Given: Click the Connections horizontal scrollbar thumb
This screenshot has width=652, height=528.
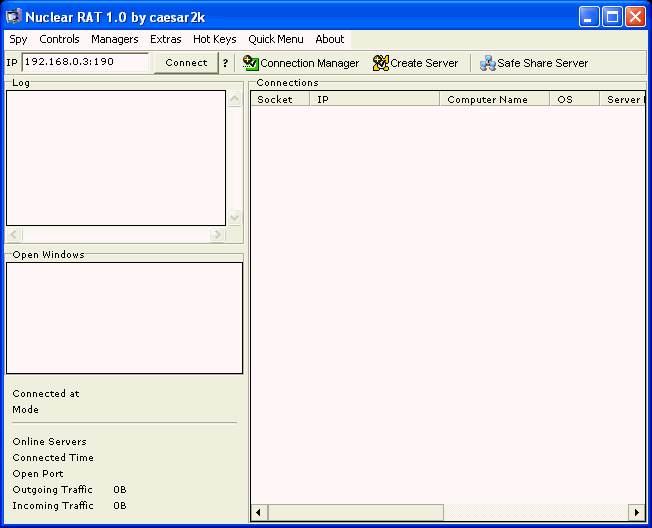Looking at the screenshot, I should [355, 512].
